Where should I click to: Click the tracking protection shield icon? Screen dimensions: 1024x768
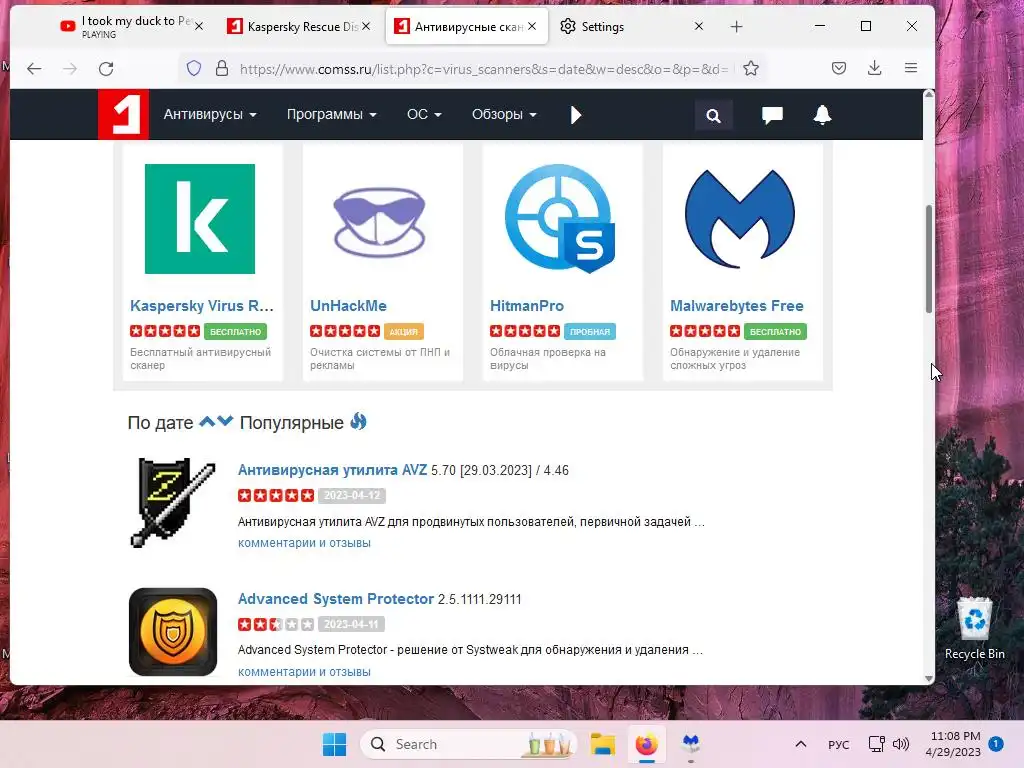point(194,69)
